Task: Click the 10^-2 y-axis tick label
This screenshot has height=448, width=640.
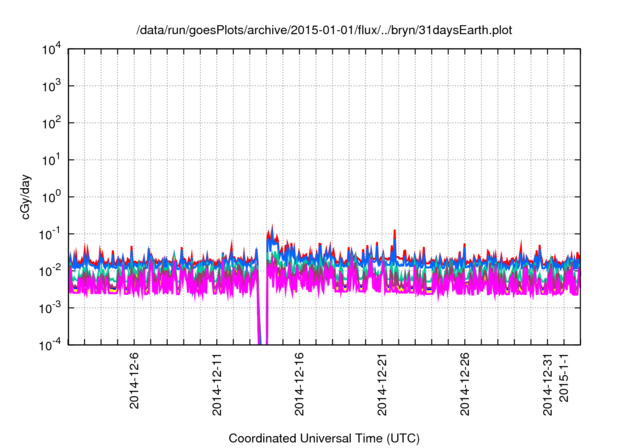Action: pos(51,270)
